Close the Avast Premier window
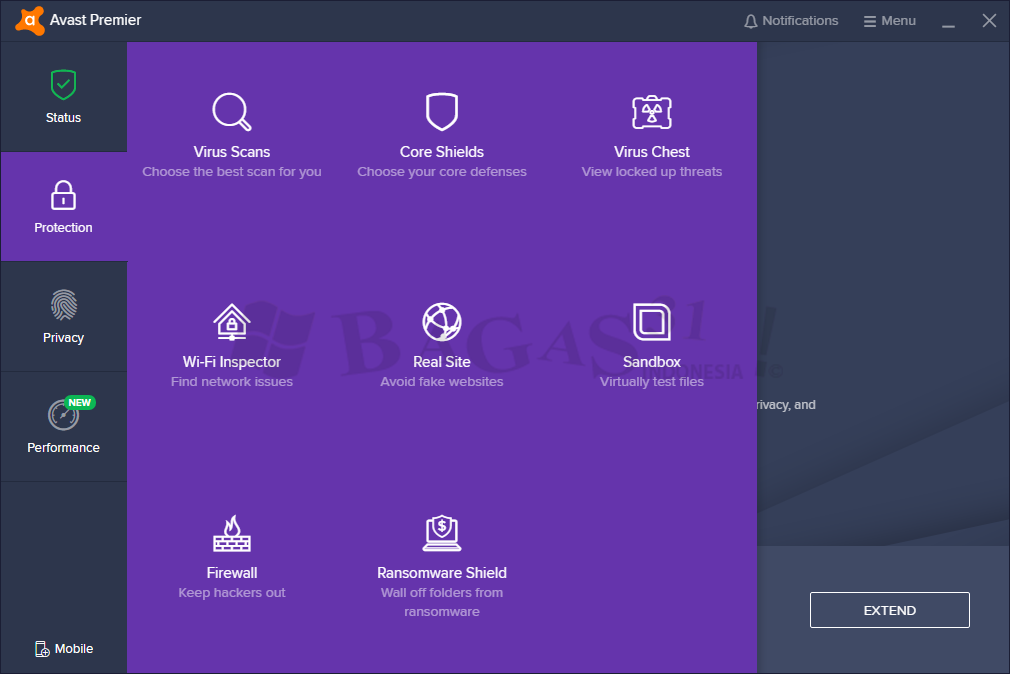This screenshot has height=674, width=1010. pos(989,21)
